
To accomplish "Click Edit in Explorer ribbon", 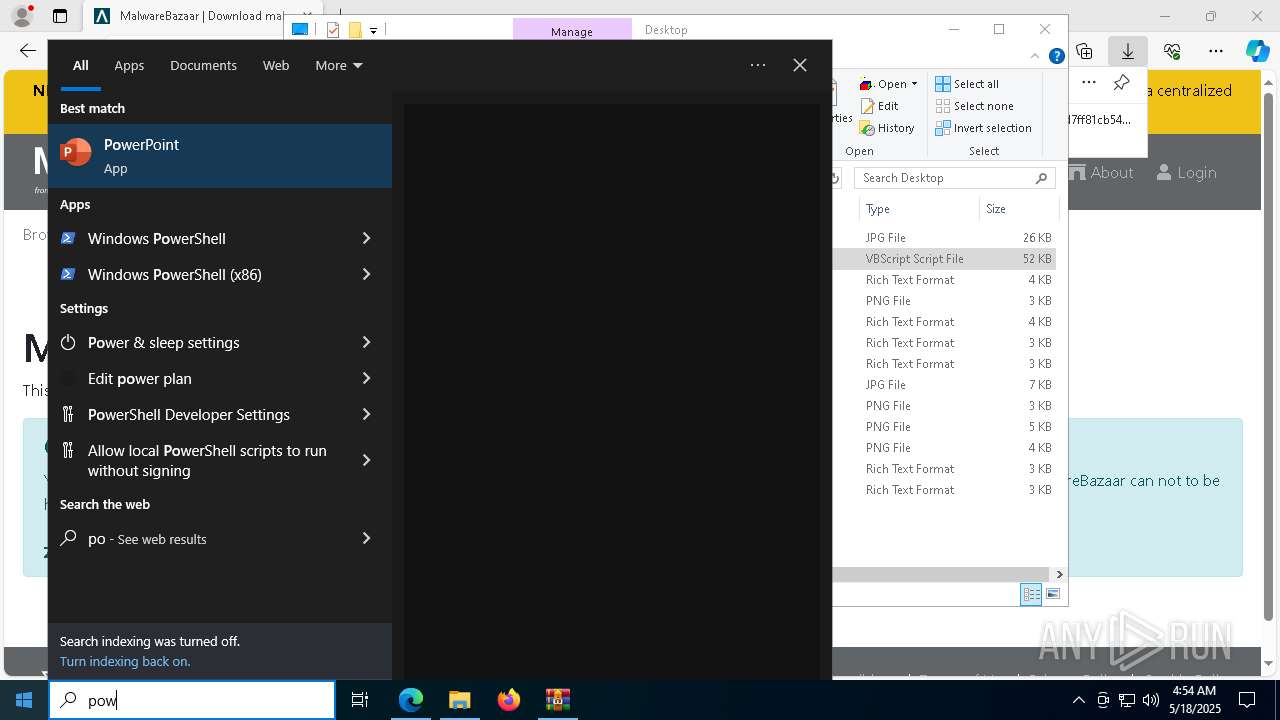I will pyautogui.click(x=878, y=106).
